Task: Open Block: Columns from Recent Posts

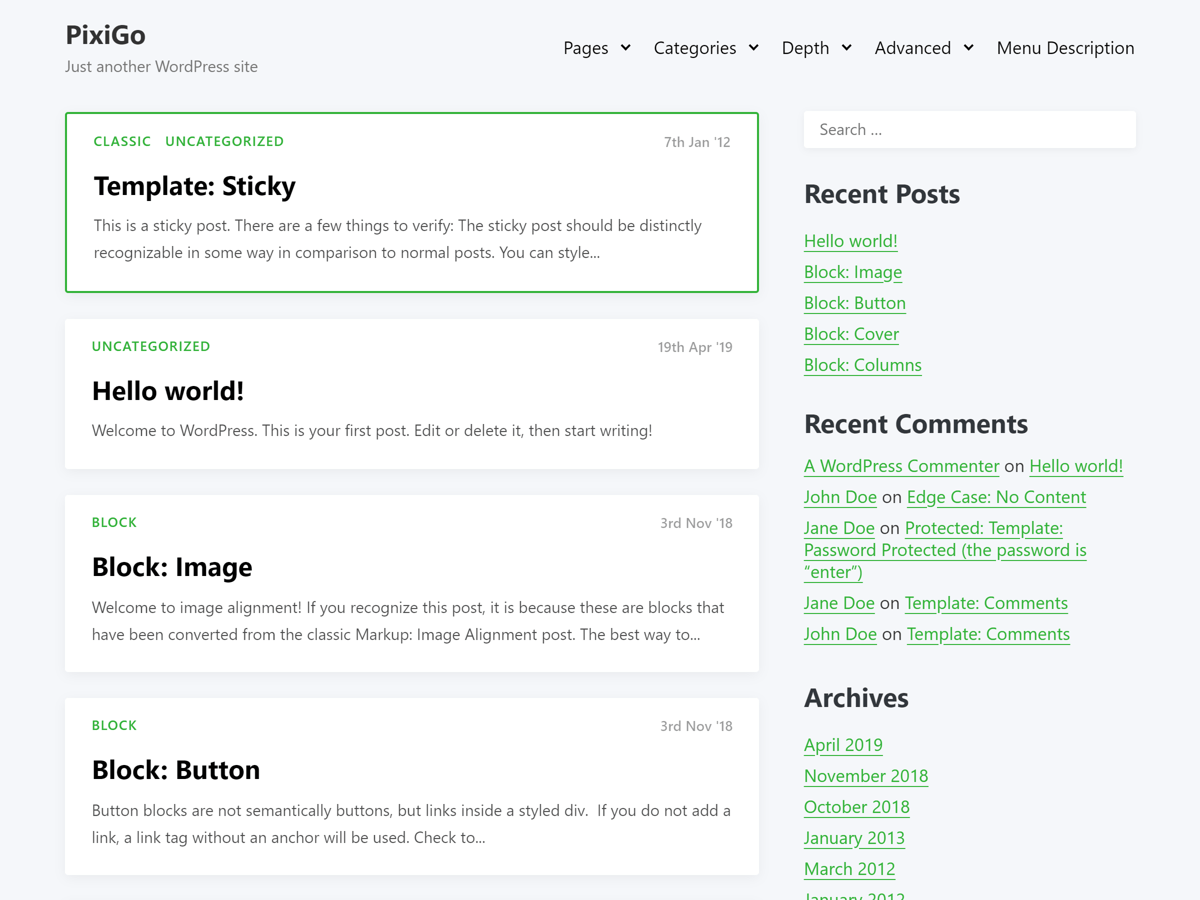Action: (x=862, y=364)
